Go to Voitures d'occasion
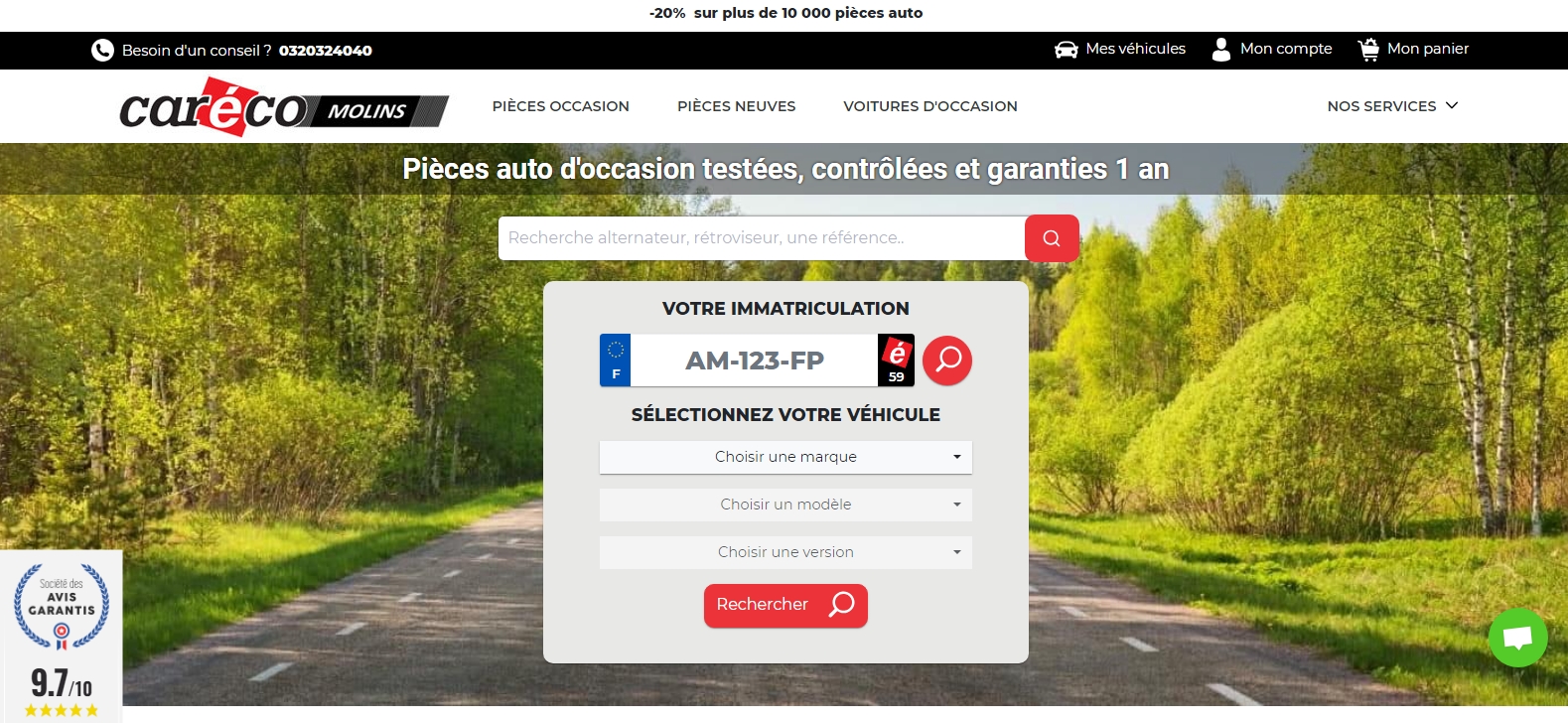 [x=930, y=106]
